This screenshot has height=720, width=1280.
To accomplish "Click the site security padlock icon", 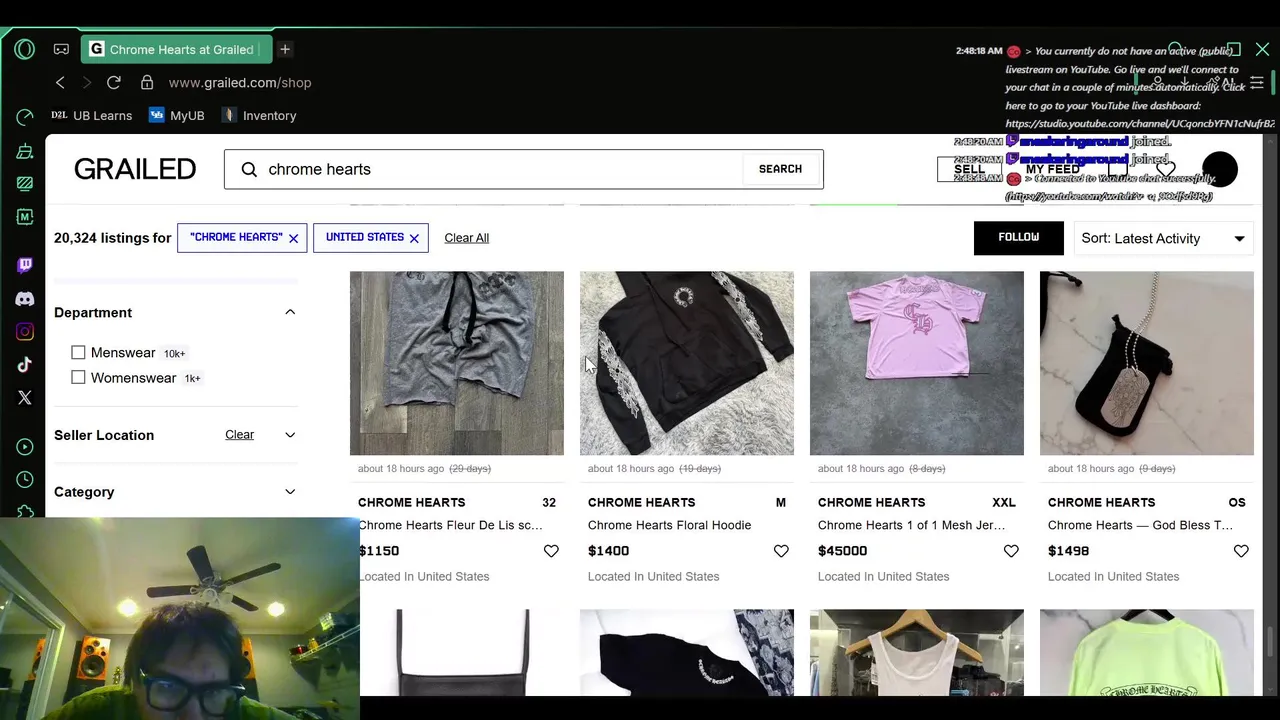I will [147, 82].
